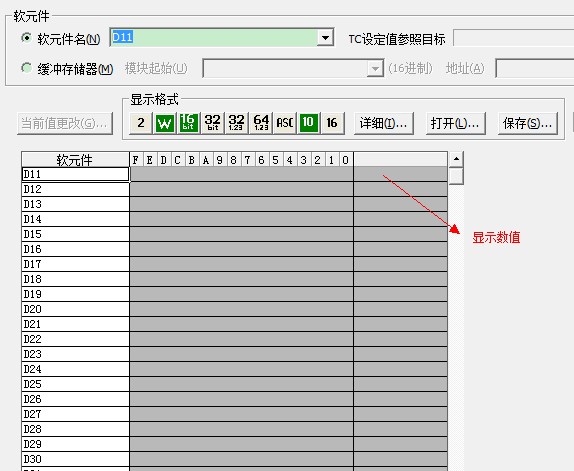Select 32 bit integer display format
This screenshot has height=471, width=574.
coord(212,123)
